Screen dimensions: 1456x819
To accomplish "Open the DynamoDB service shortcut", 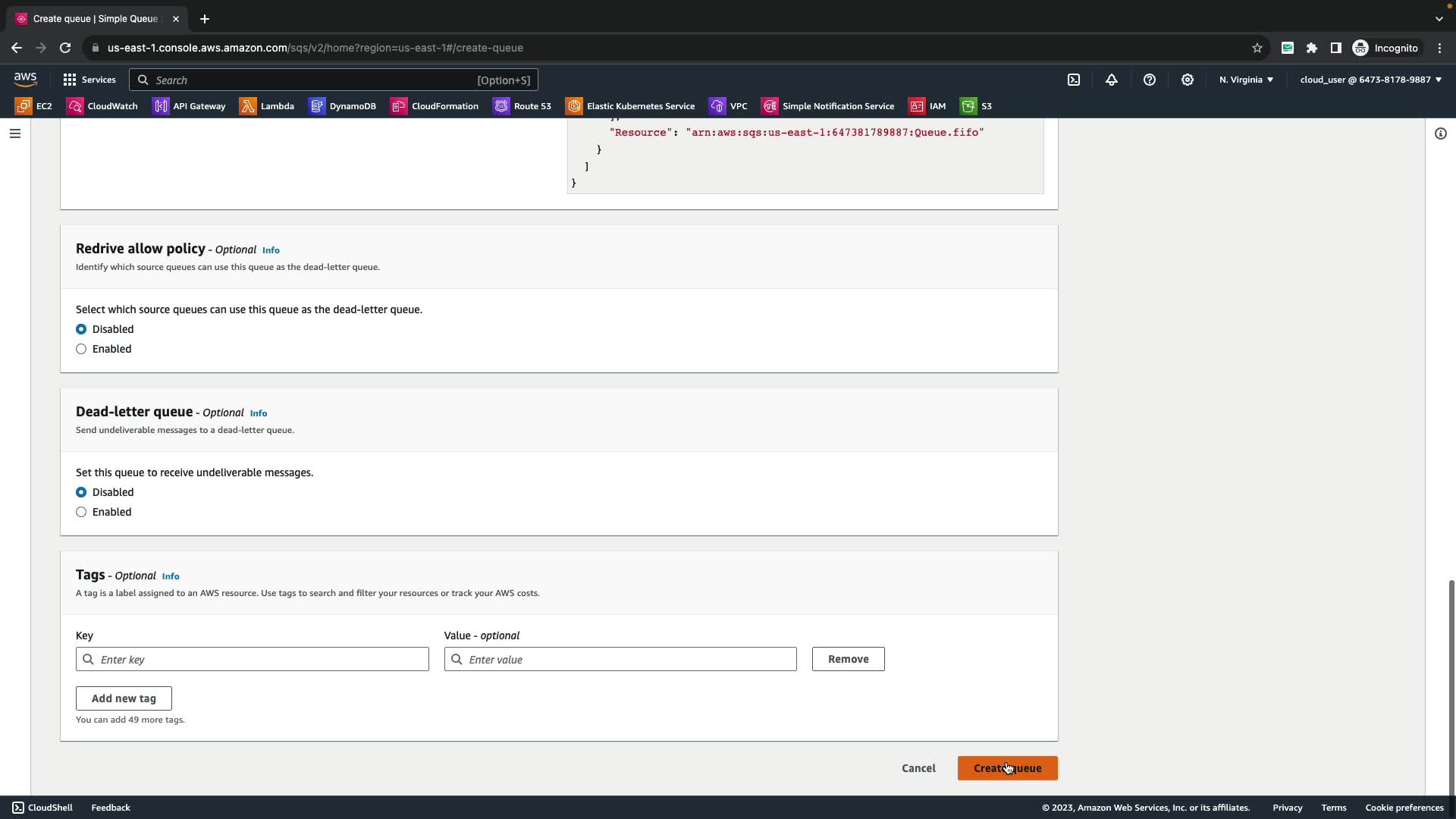I will pyautogui.click(x=343, y=106).
